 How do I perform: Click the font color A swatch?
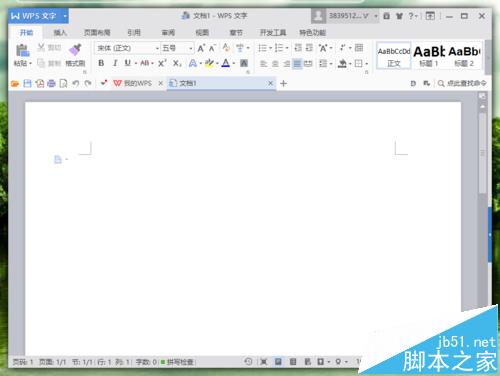(x=226, y=63)
